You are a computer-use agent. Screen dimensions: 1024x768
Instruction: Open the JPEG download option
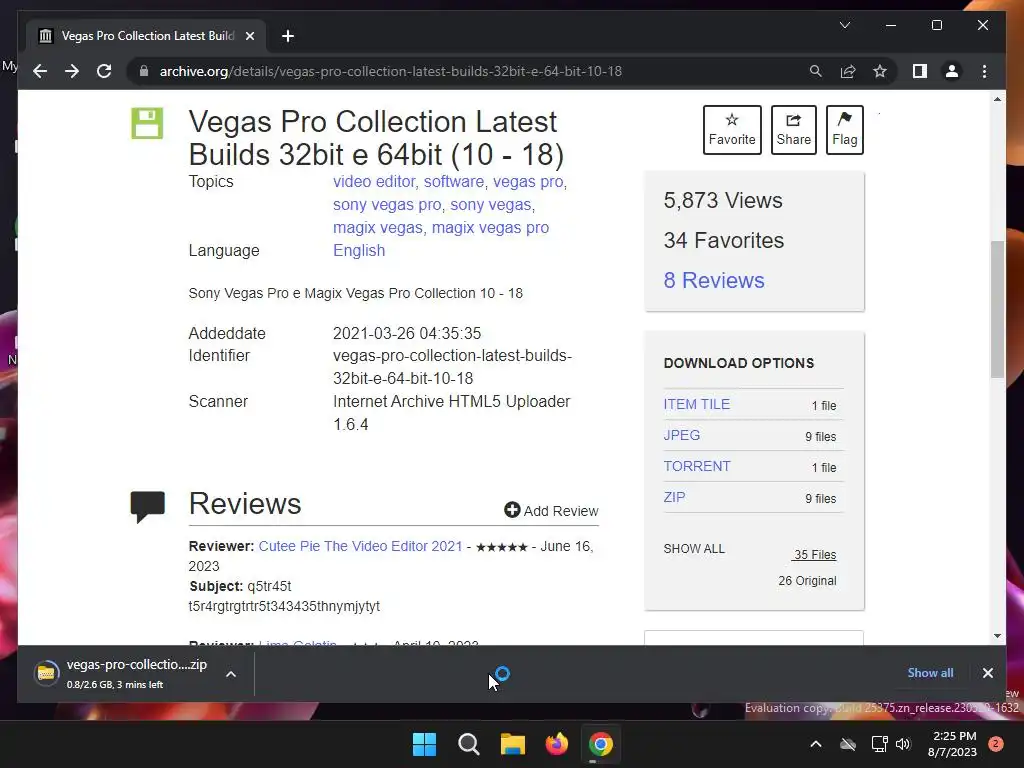pos(681,435)
